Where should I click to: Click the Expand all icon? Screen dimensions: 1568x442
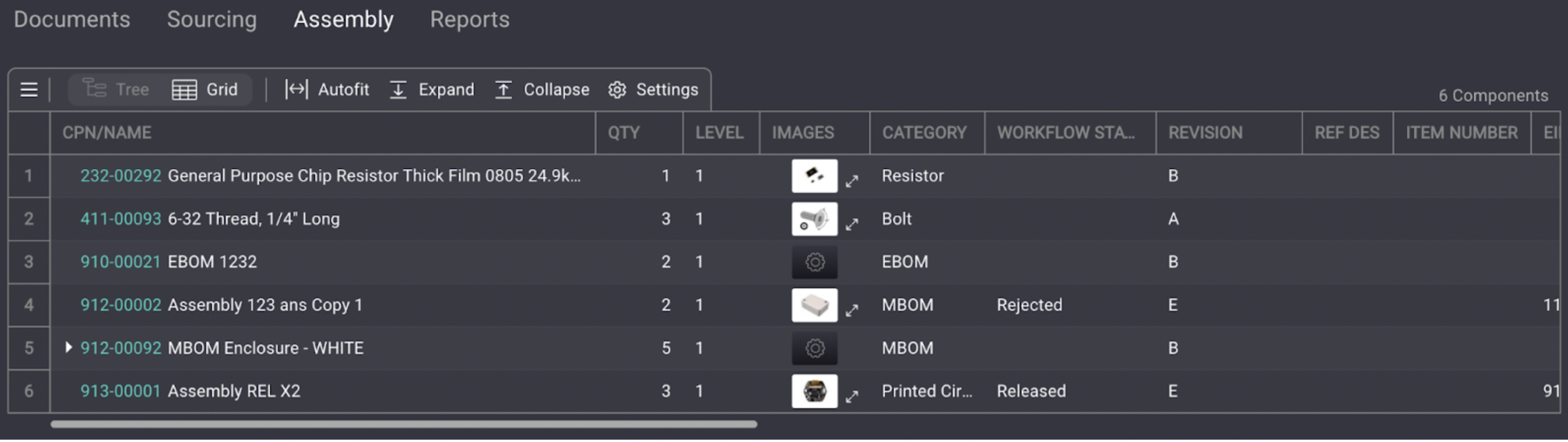(x=398, y=90)
